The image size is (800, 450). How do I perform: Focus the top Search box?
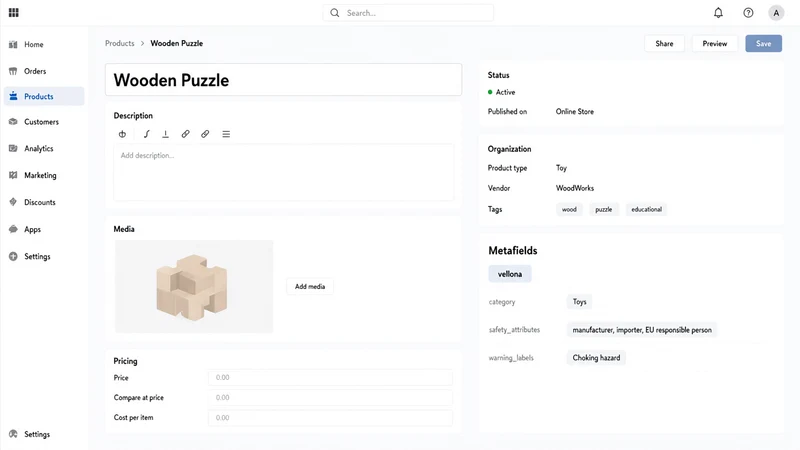[408, 13]
